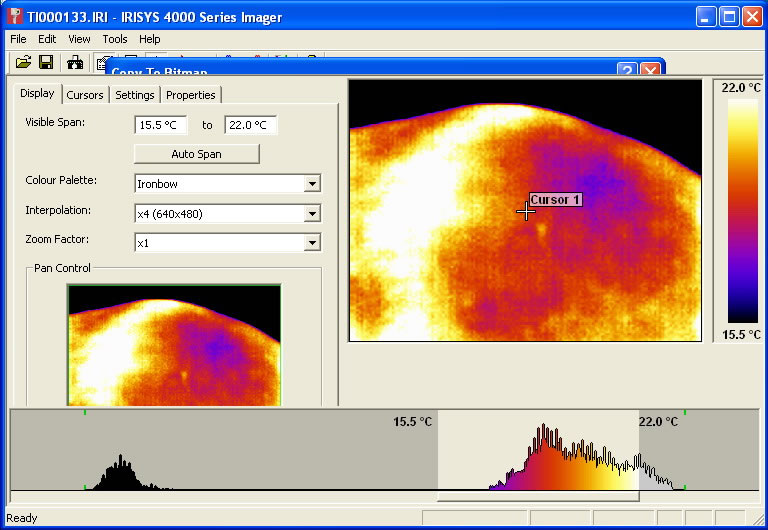768x530 pixels.
Task: Click the histogram span slider bar
Action: [538, 495]
